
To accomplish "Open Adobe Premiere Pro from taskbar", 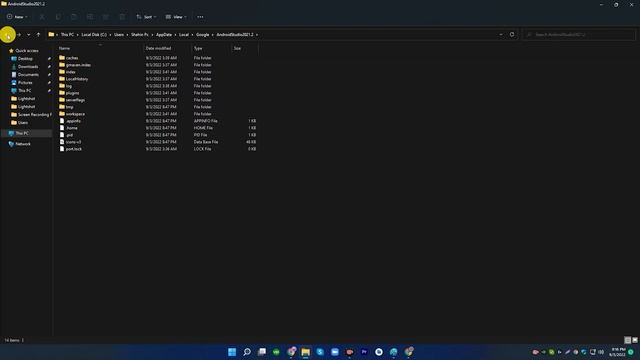I will click(364, 352).
